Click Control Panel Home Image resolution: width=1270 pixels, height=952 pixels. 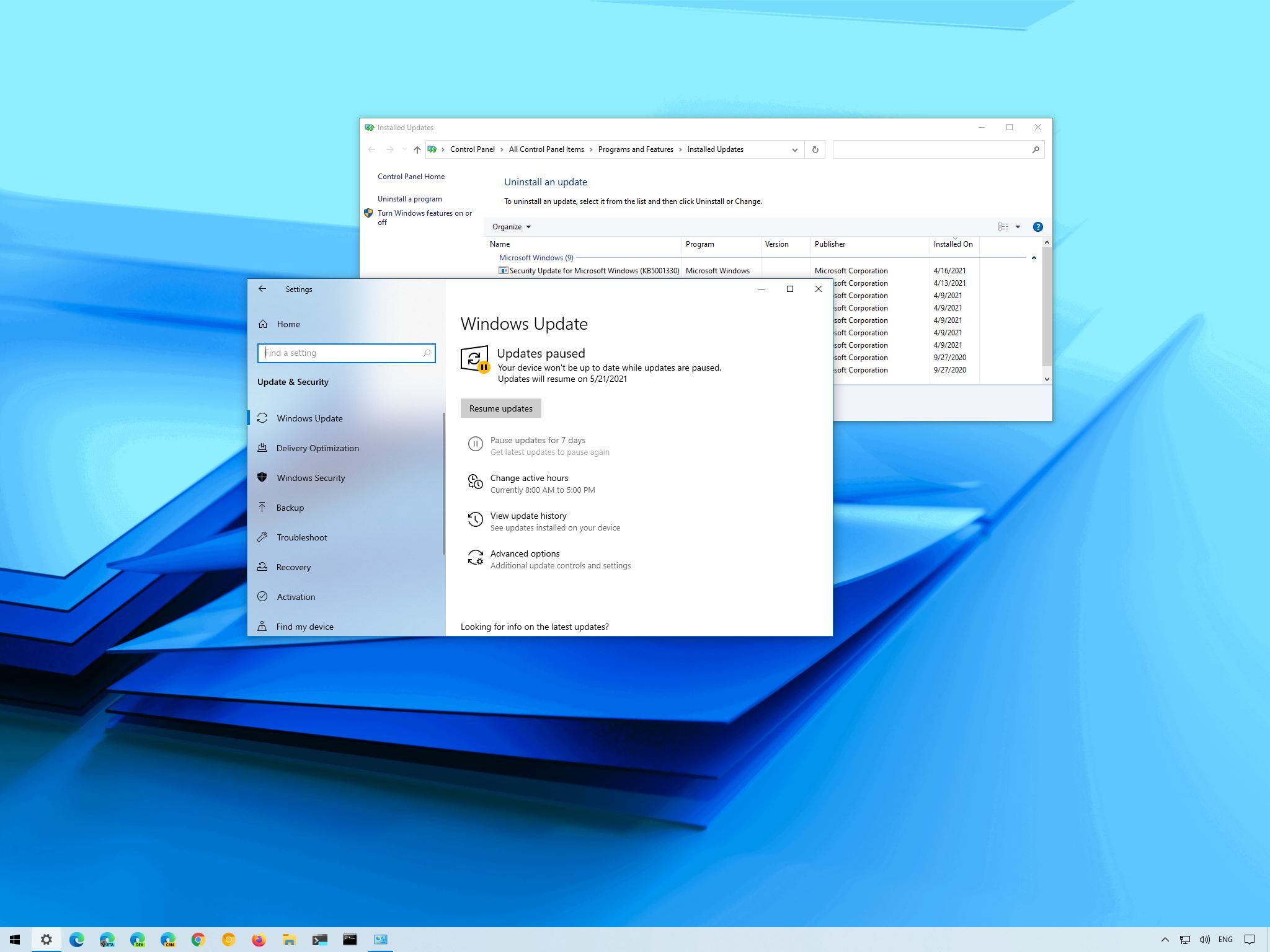pos(411,177)
